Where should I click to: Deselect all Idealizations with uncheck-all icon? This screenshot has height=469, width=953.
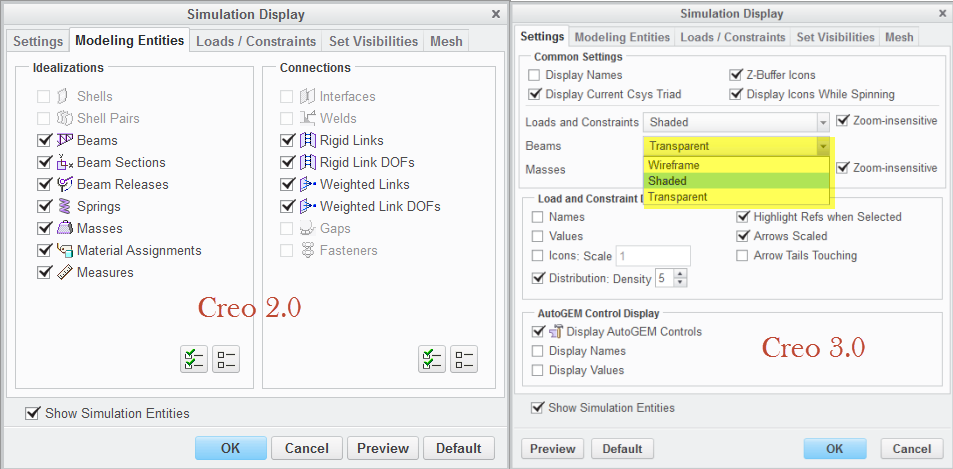(x=226, y=359)
